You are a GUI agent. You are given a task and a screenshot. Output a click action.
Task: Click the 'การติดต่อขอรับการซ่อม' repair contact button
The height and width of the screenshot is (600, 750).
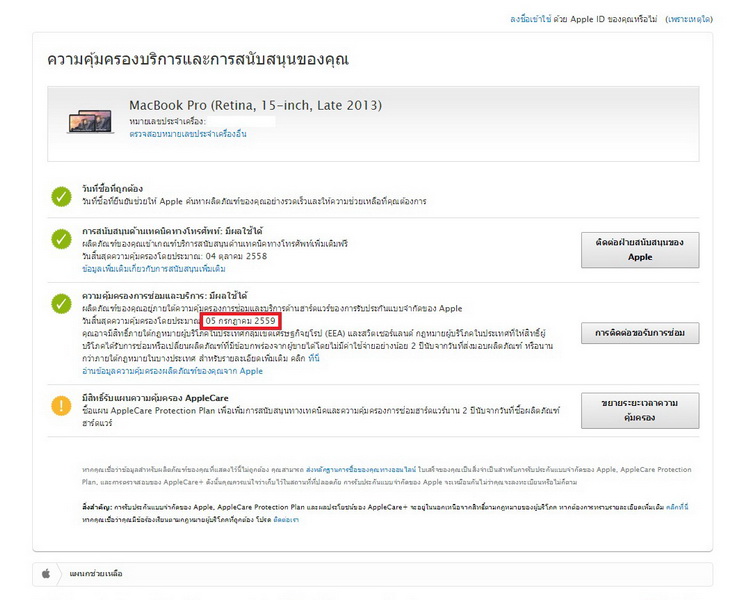click(640, 333)
